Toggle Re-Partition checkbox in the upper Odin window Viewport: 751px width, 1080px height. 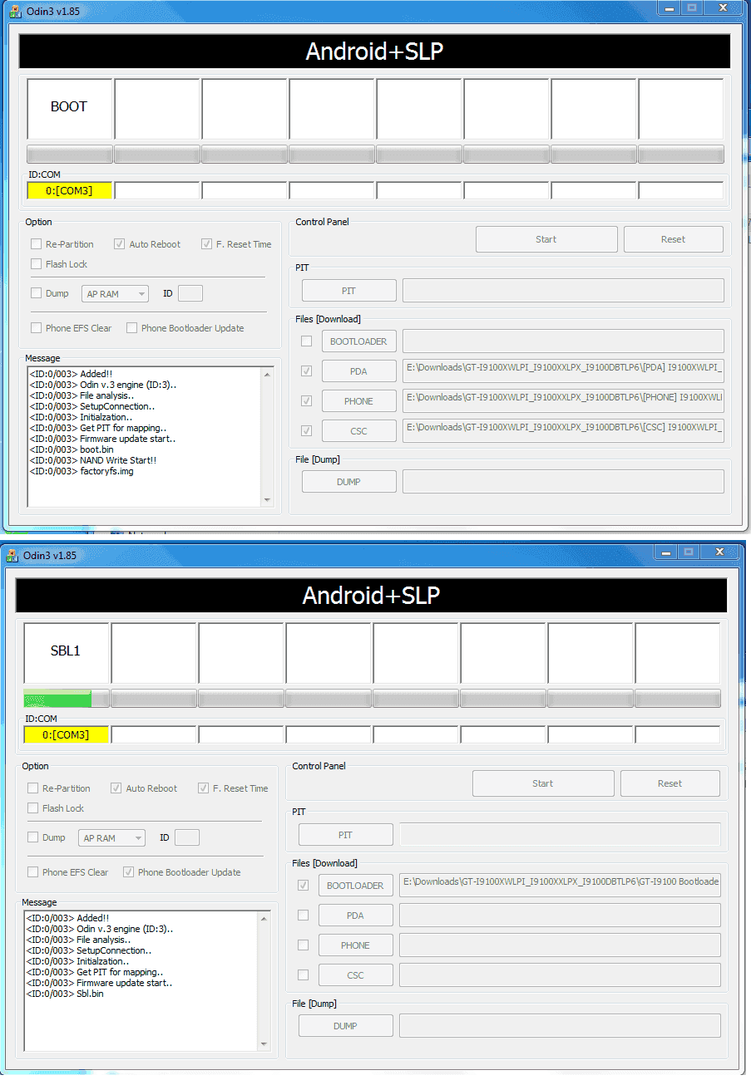[37, 244]
